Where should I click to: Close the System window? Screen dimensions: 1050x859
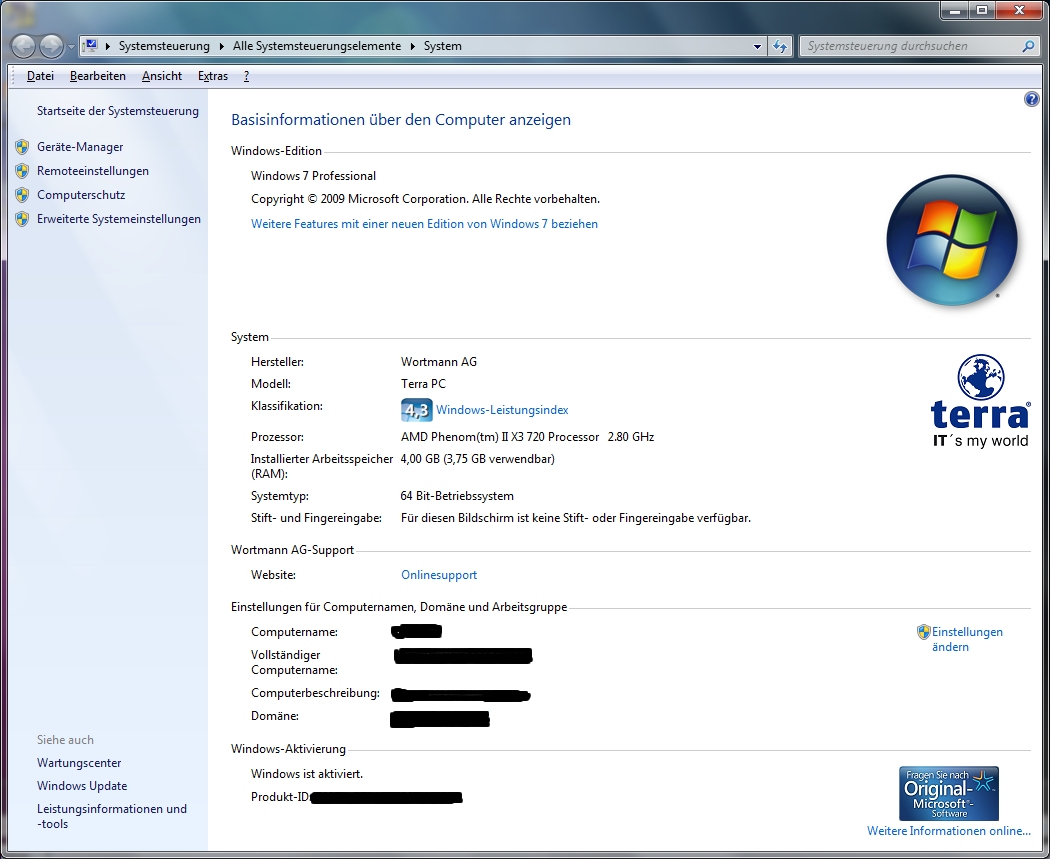(x=1019, y=11)
